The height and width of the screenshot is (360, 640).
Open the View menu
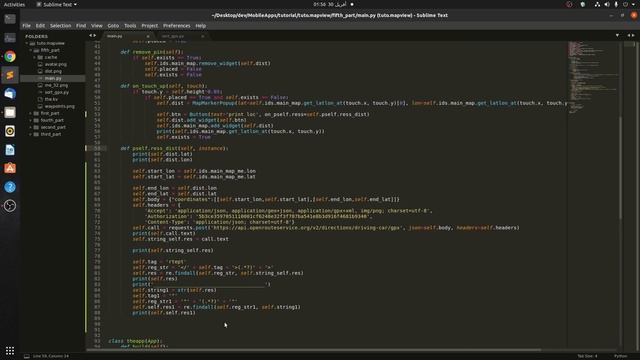pyautogui.click(x=97, y=26)
